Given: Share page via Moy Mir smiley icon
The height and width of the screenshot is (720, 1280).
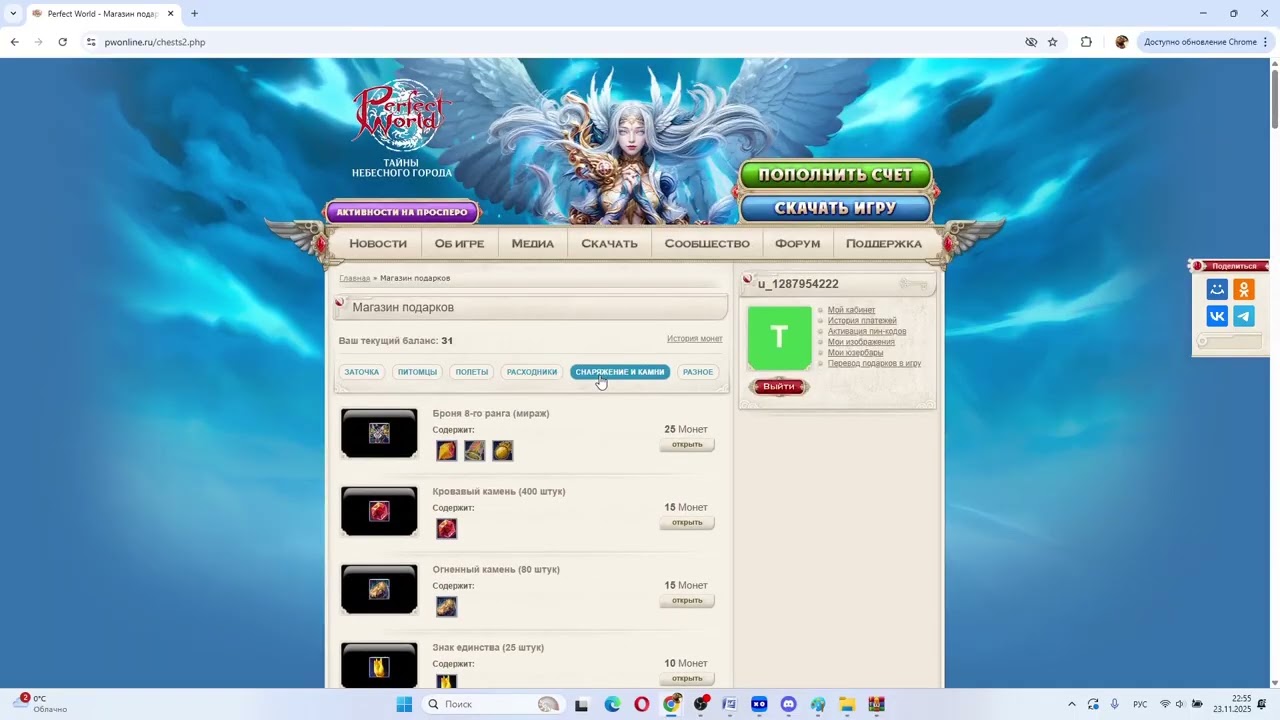Looking at the screenshot, I should click(x=1217, y=290).
